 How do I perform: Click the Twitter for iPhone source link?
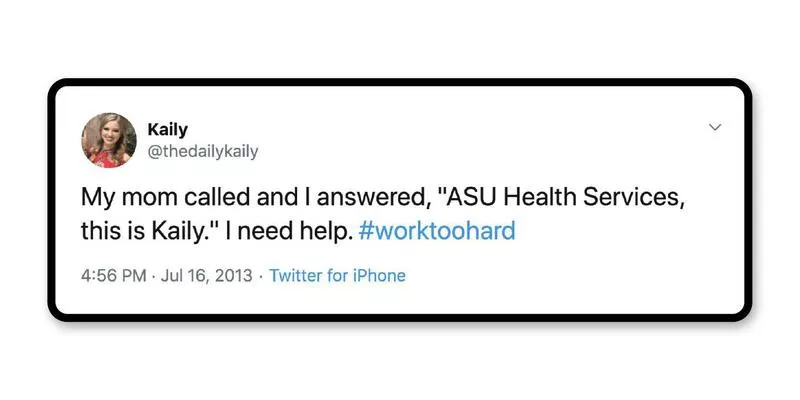(337, 275)
